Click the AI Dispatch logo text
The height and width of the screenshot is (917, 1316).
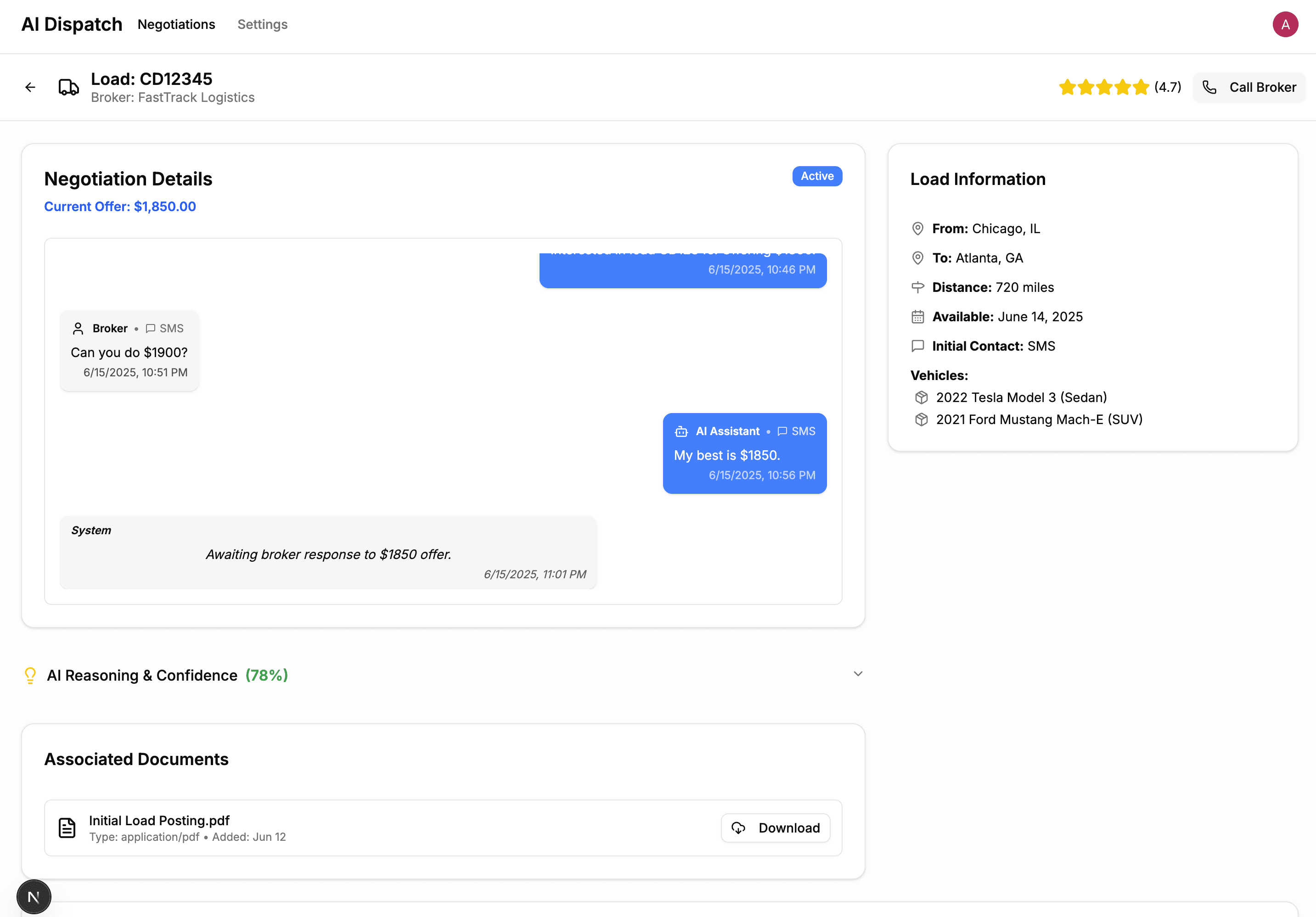72,25
